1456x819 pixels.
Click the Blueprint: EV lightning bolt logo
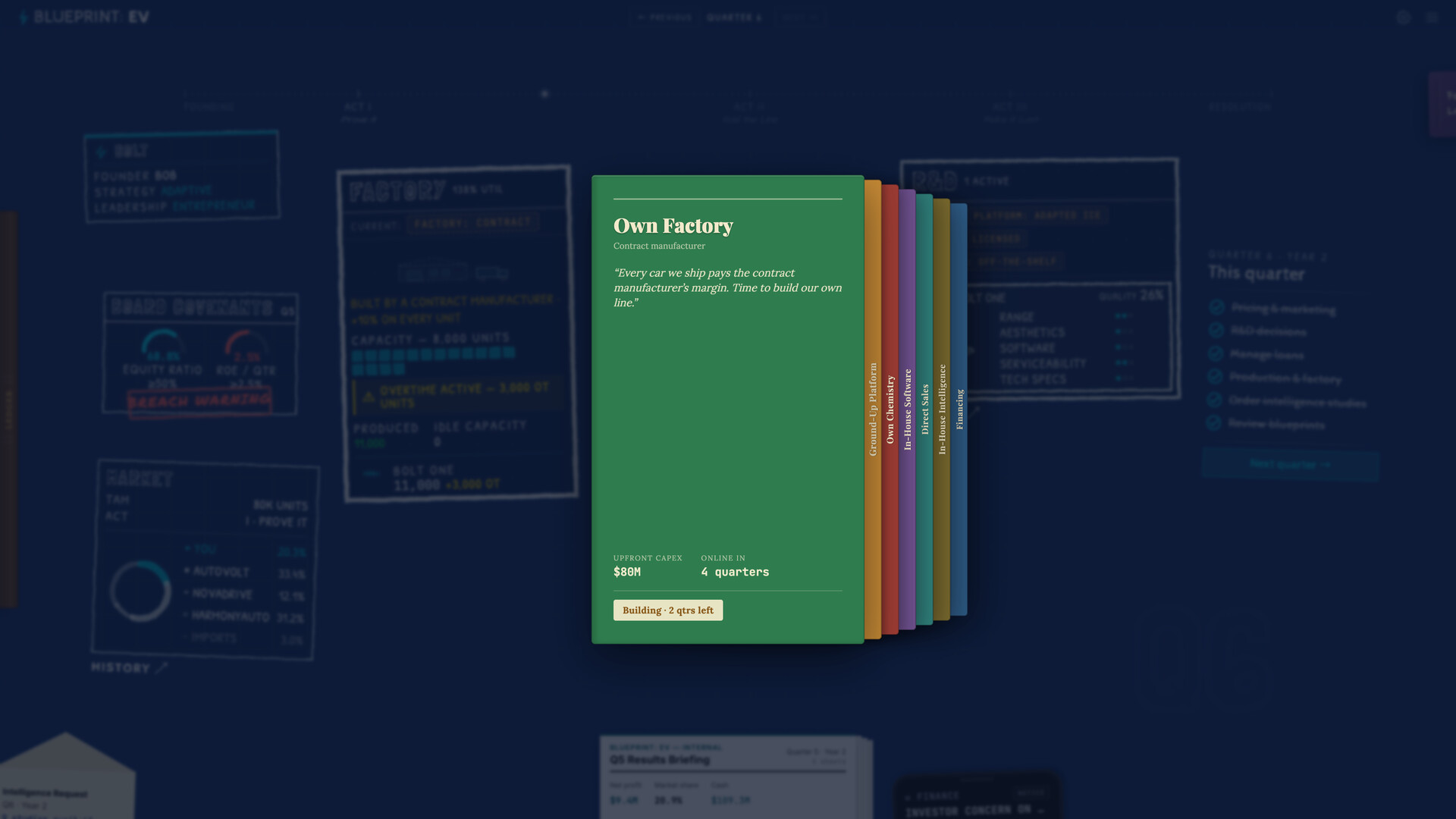(24, 17)
